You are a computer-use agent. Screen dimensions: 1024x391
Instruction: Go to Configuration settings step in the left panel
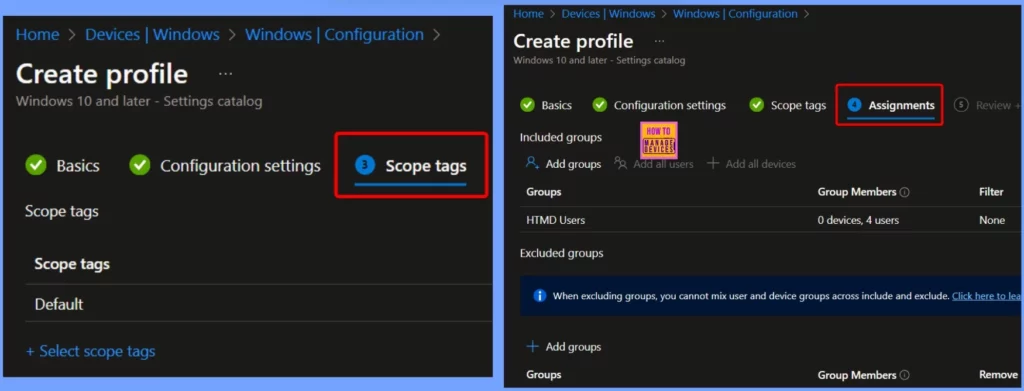(x=225, y=166)
